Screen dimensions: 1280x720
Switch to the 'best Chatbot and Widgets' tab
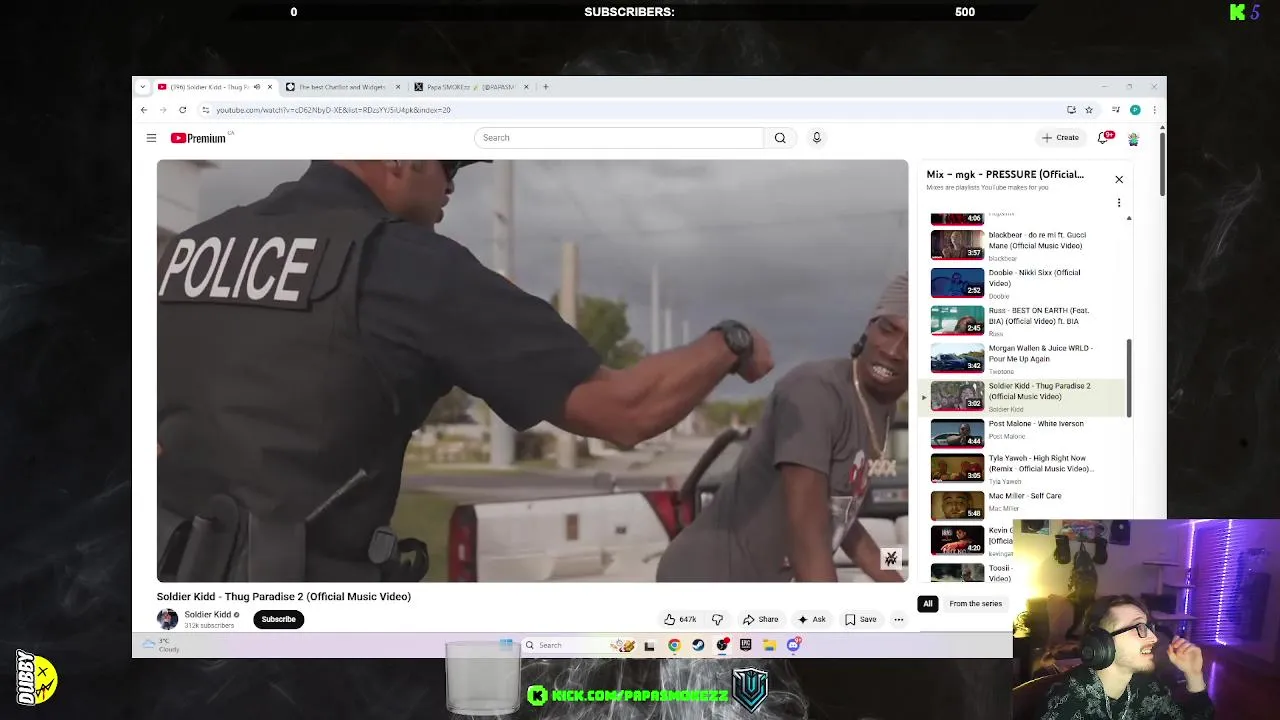[x=343, y=87]
